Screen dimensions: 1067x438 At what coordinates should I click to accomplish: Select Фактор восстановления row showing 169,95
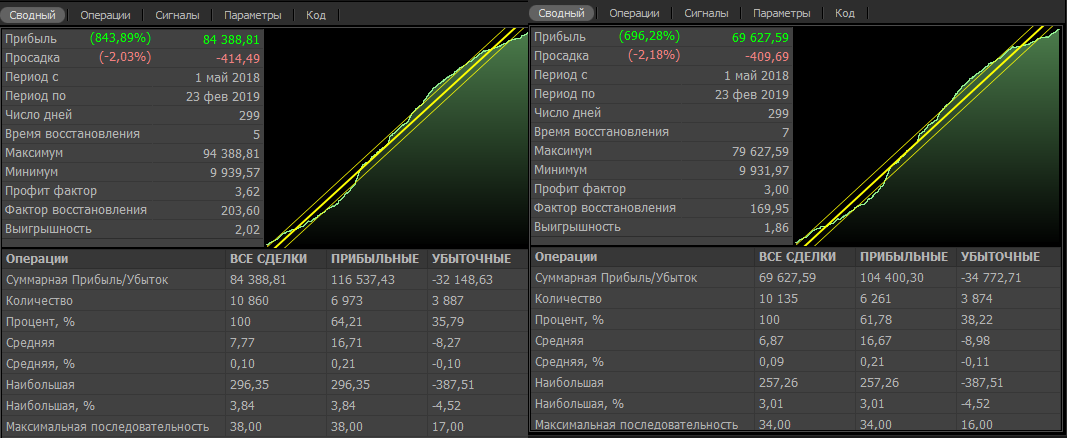point(661,208)
